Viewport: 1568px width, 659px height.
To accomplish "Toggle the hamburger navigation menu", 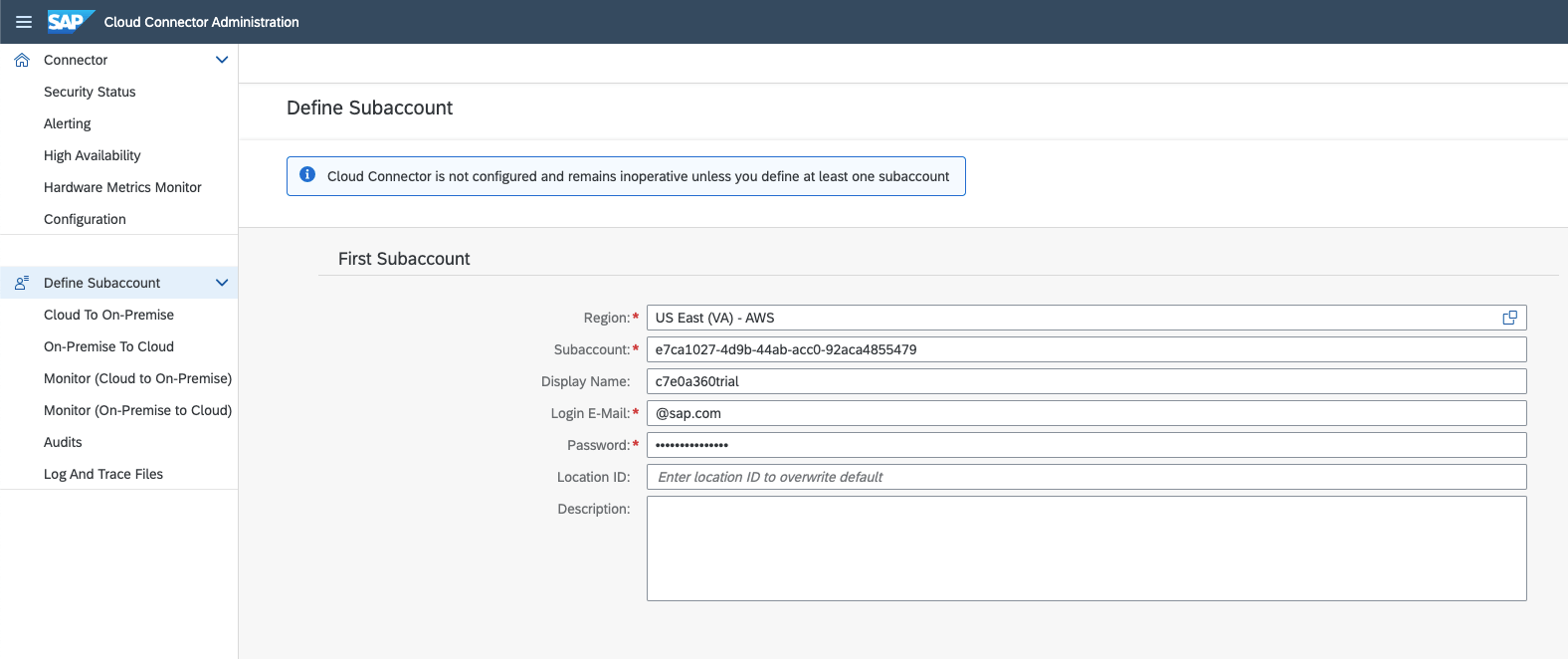I will (24, 22).
